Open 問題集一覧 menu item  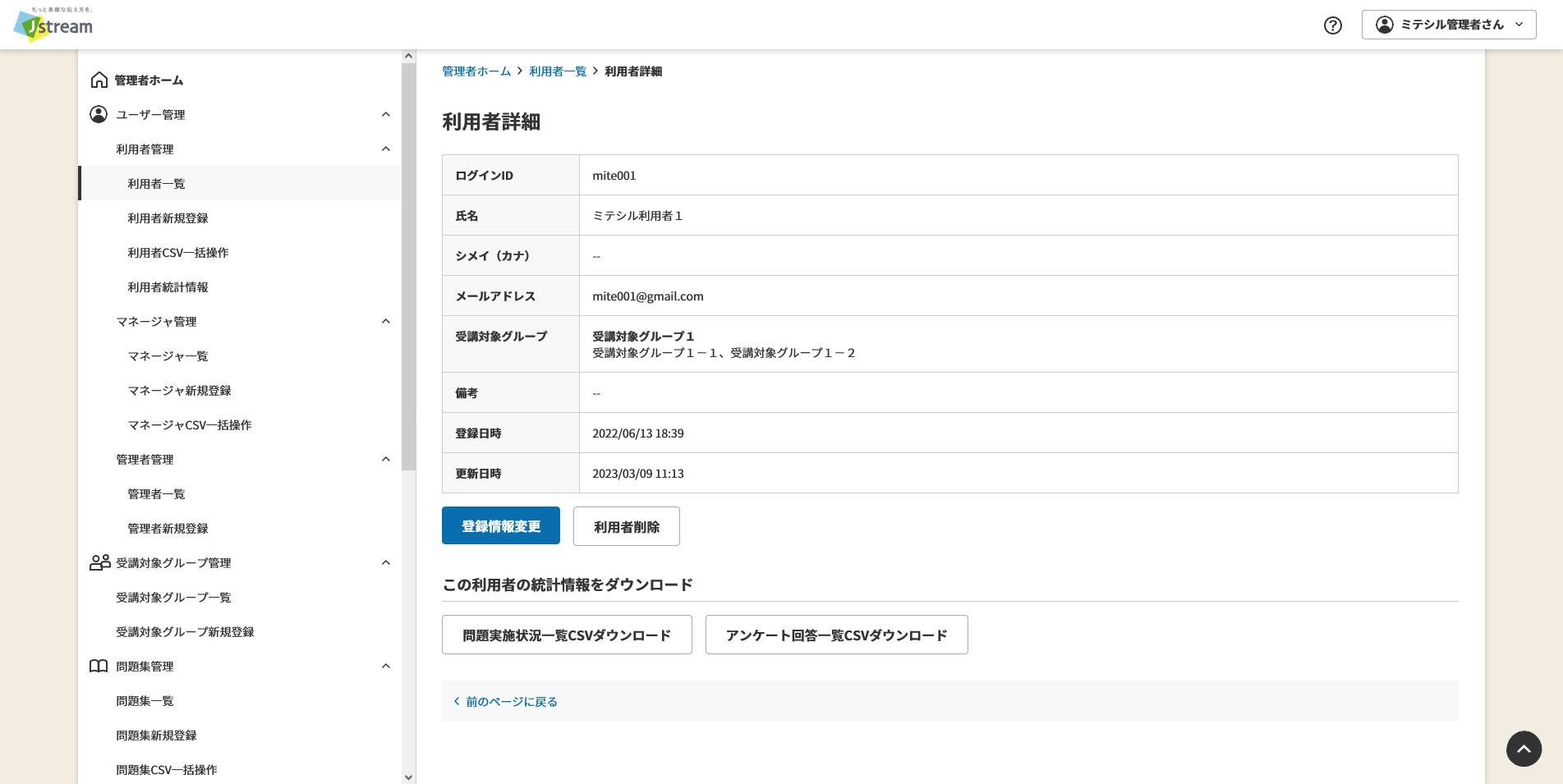pos(145,700)
